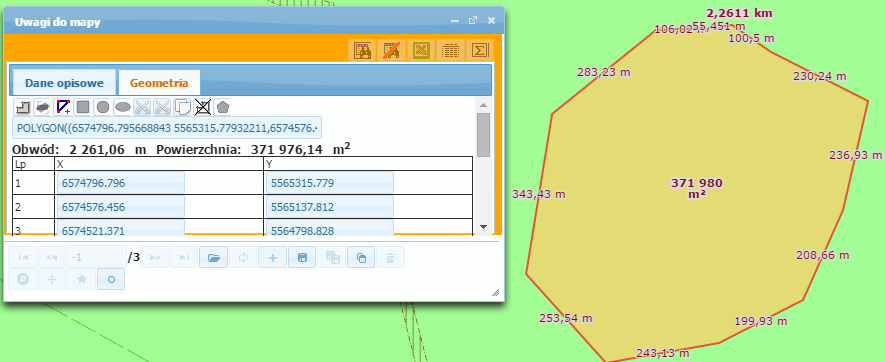Click the crossed-out square delete geometry icon
This screenshot has width=885, height=362.
coord(202,107)
